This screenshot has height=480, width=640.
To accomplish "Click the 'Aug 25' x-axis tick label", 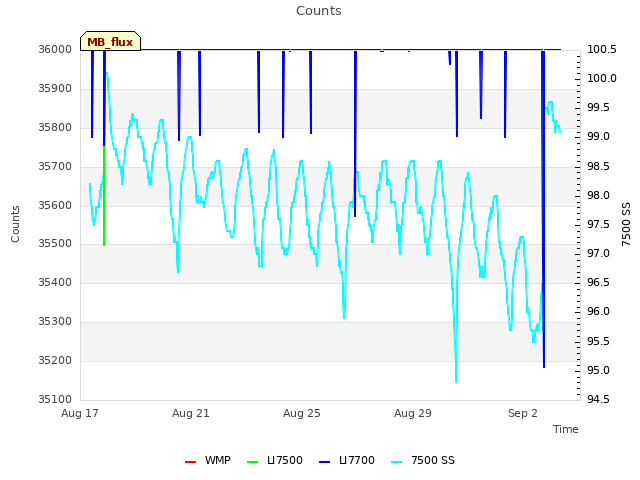I will [x=302, y=413].
